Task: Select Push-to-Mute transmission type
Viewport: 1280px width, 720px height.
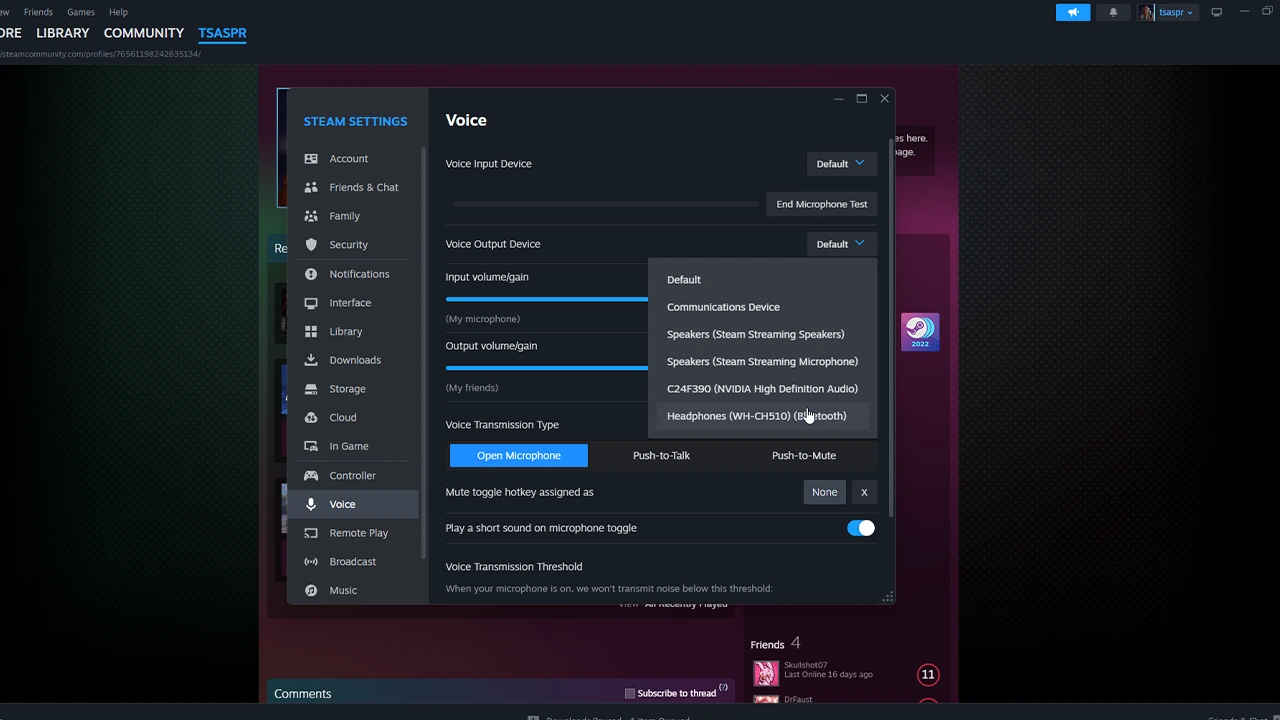Action: point(804,455)
